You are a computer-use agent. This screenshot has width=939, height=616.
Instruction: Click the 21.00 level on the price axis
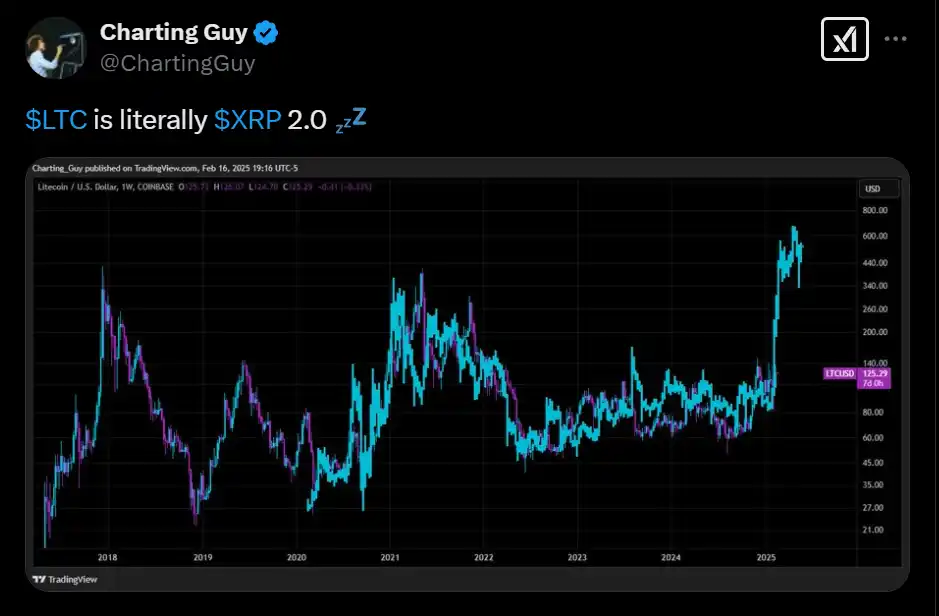pyautogui.click(x=873, y=529)
